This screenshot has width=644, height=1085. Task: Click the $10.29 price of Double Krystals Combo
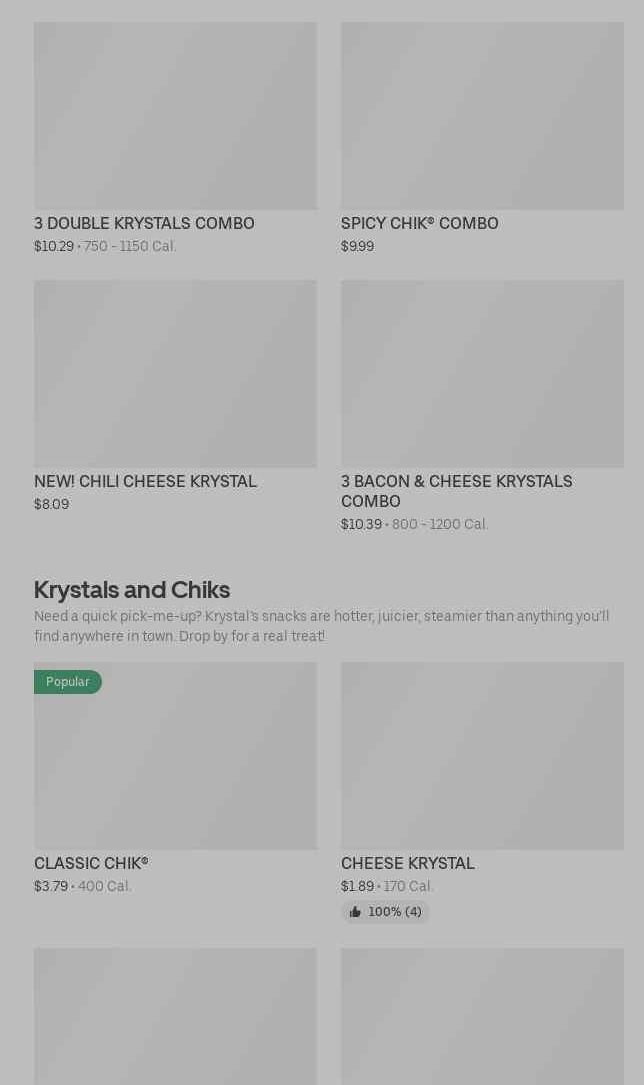click(54, 246)
